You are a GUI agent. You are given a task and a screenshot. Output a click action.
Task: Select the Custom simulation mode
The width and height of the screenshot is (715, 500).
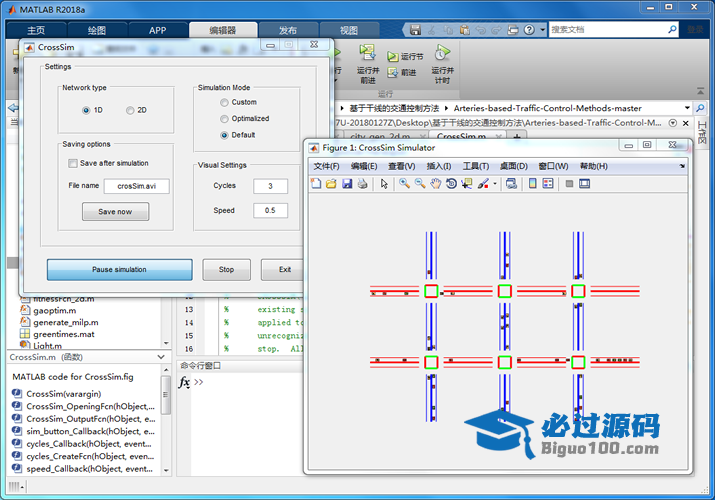pos(224,103)
